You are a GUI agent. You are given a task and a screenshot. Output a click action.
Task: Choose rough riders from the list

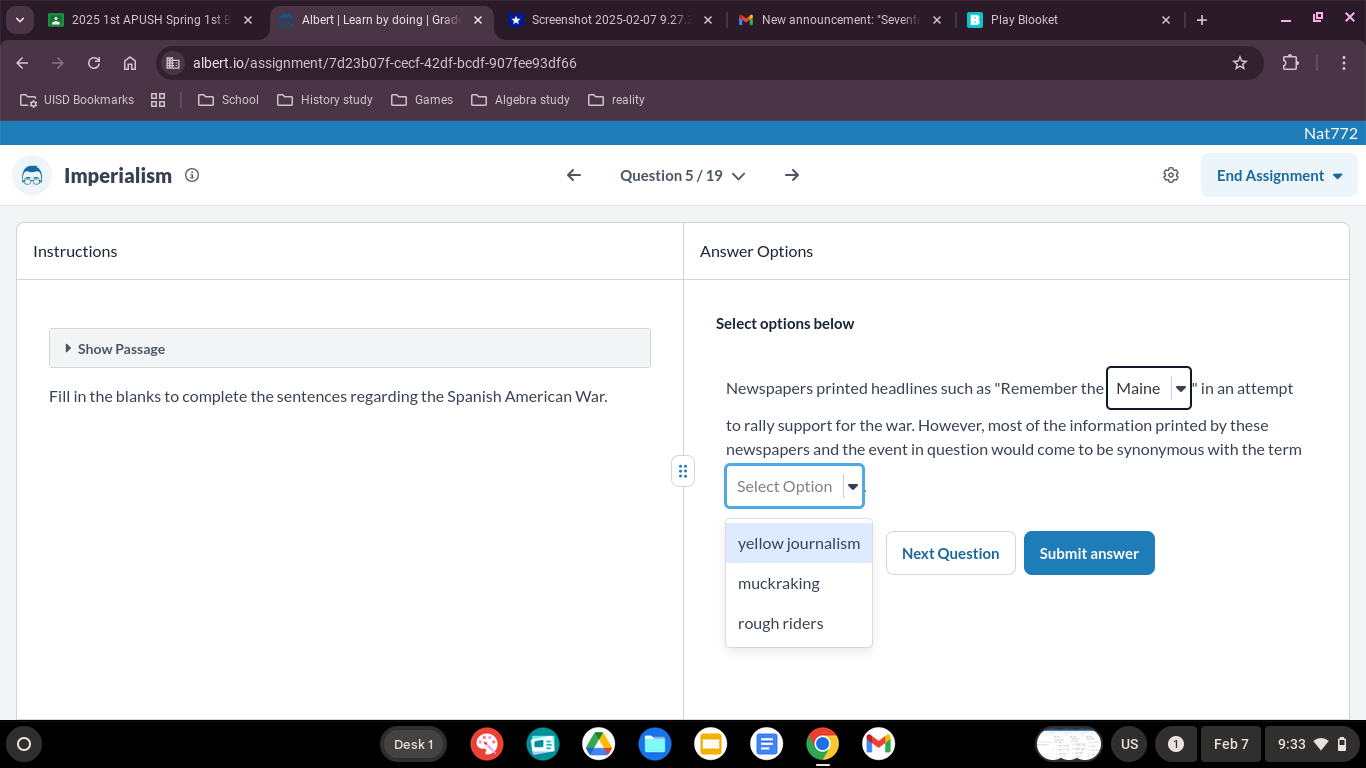tap(799, 623)
